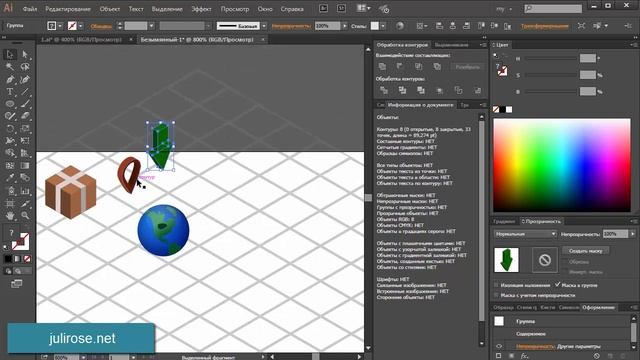Click Непрозрачность (Opacity) link in Appearance panel

[535, 346]
